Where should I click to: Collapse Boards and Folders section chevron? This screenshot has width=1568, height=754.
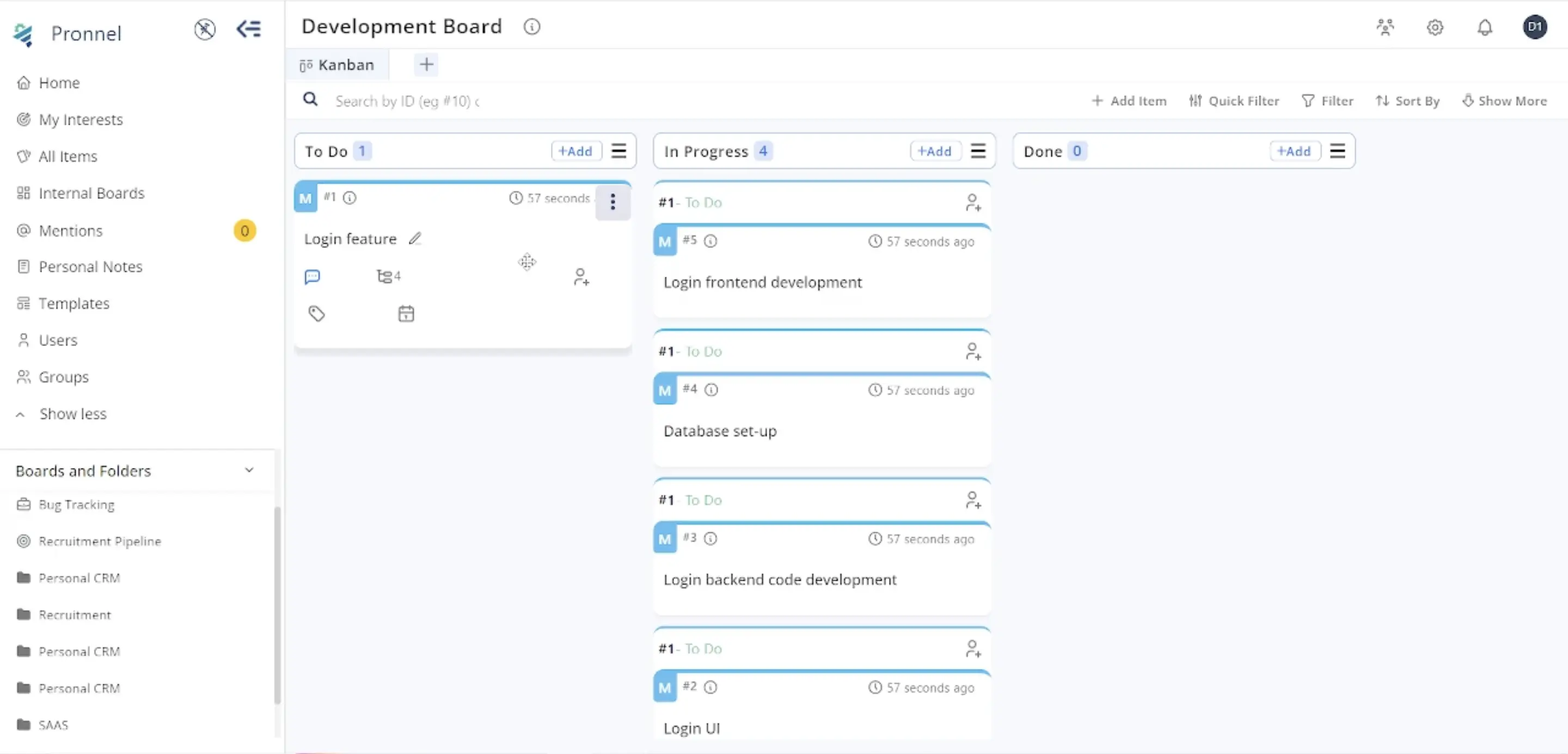pos(249,470)
